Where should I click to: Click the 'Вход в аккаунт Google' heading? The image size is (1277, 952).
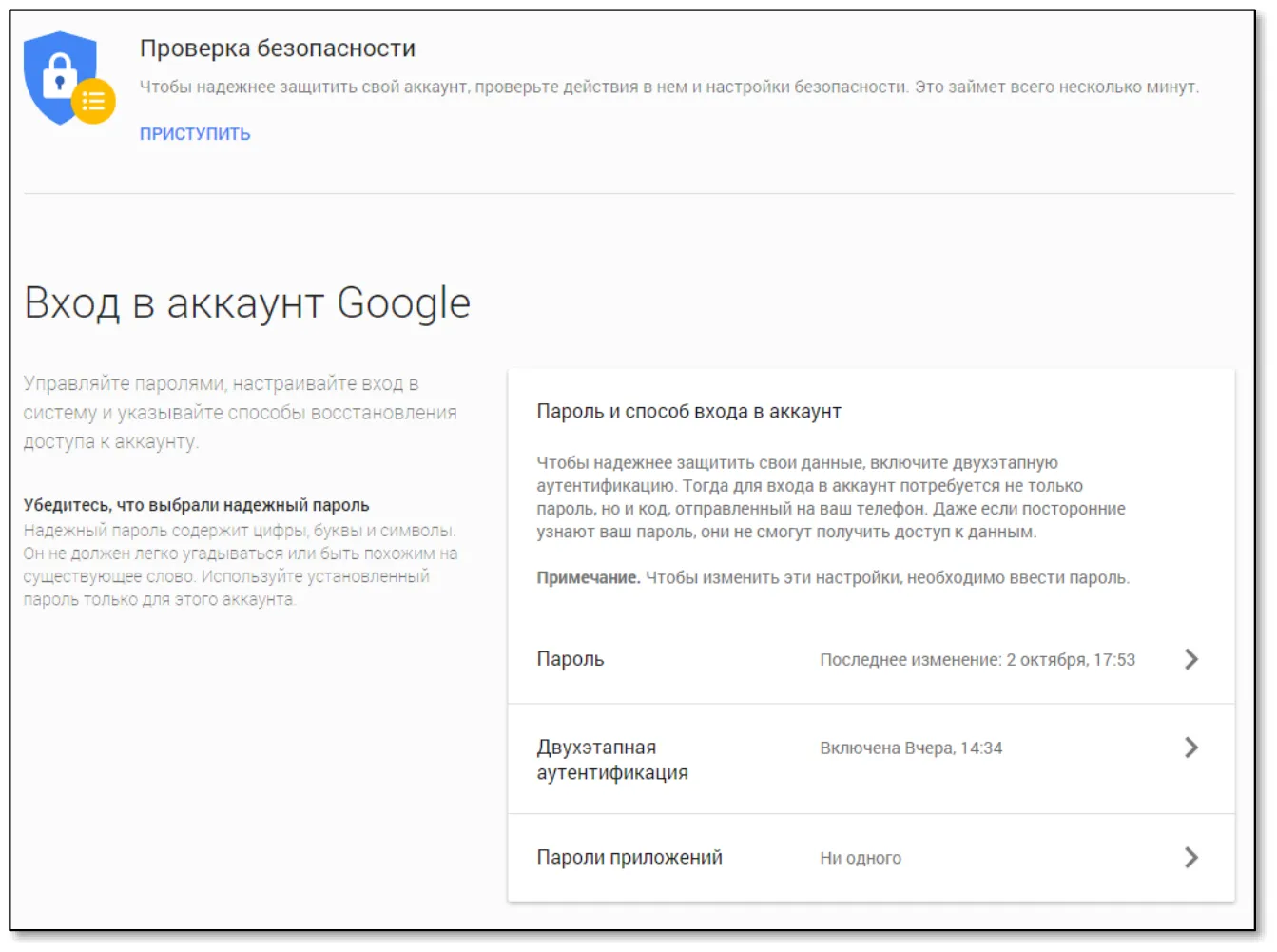pos(247,303)
